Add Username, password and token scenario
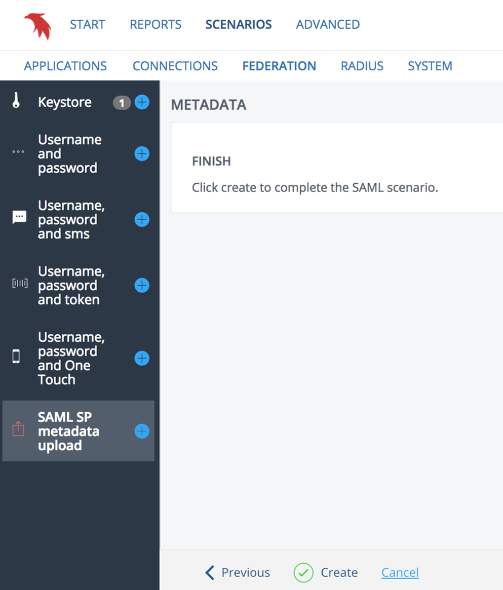503x590 pixels. coord(142,285)
